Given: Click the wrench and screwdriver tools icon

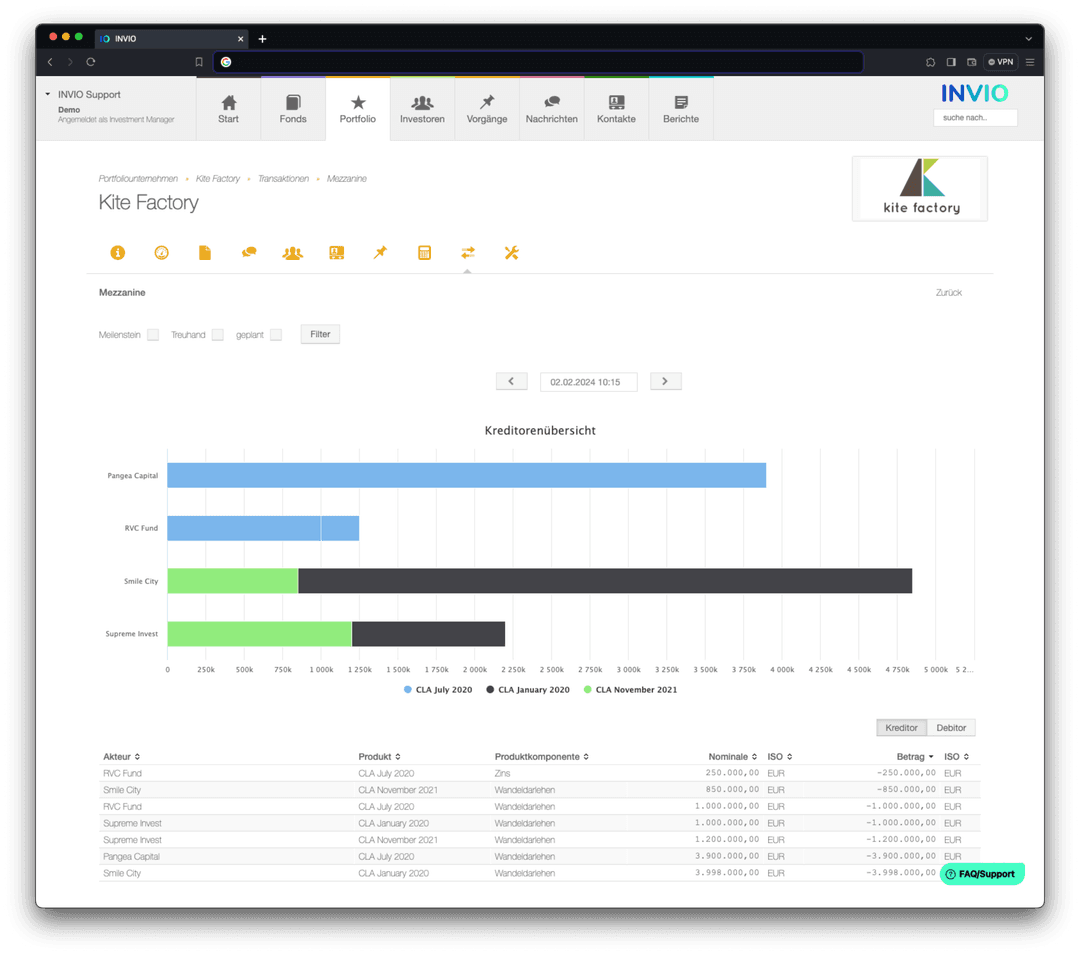Looking at the screenshot, I should (x=512, y=253).
